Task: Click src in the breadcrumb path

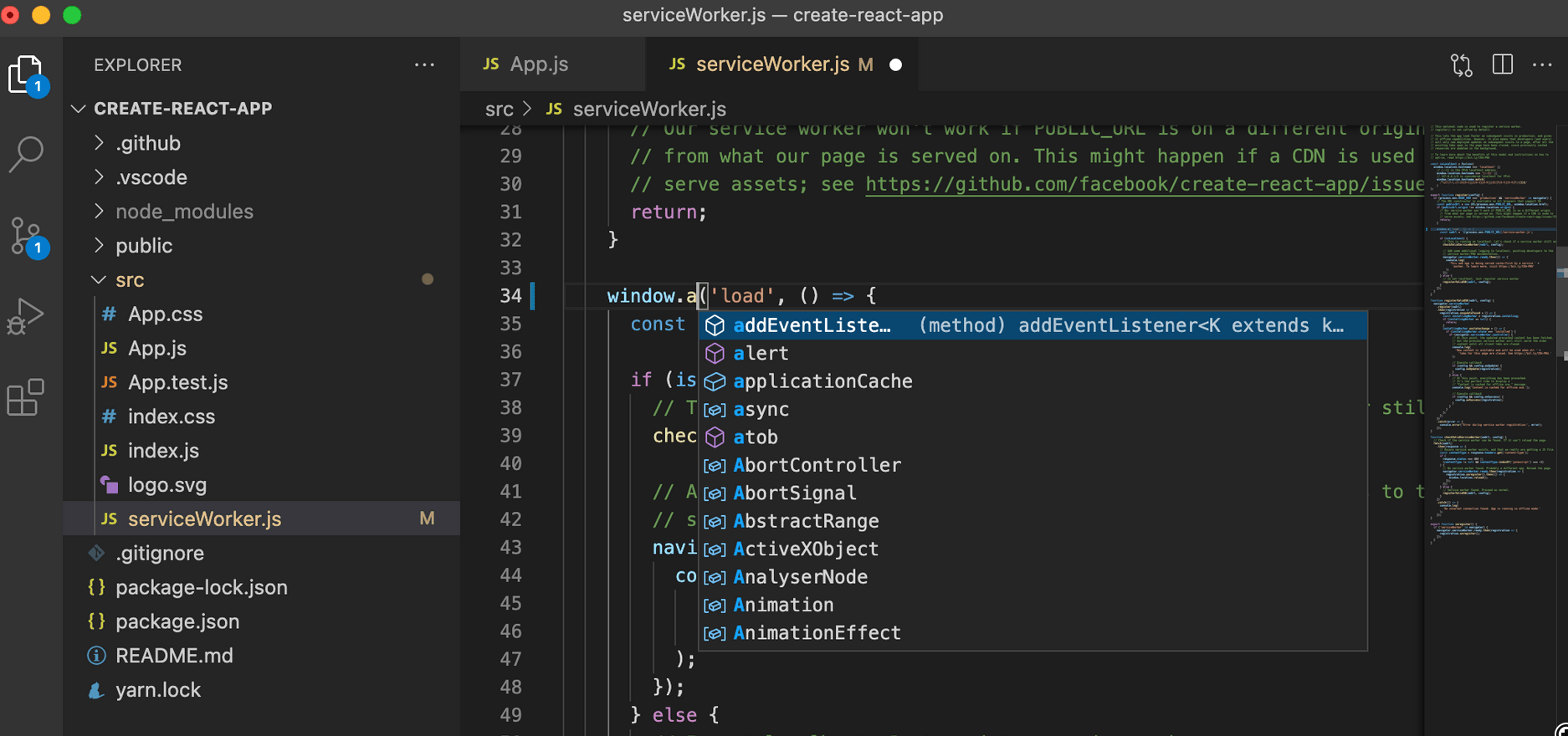Action: pyautogui.click(x=500, y=110)
